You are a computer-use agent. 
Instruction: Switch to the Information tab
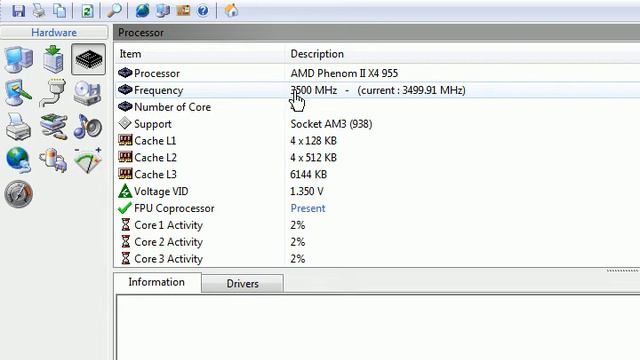(x=157, y=282)
